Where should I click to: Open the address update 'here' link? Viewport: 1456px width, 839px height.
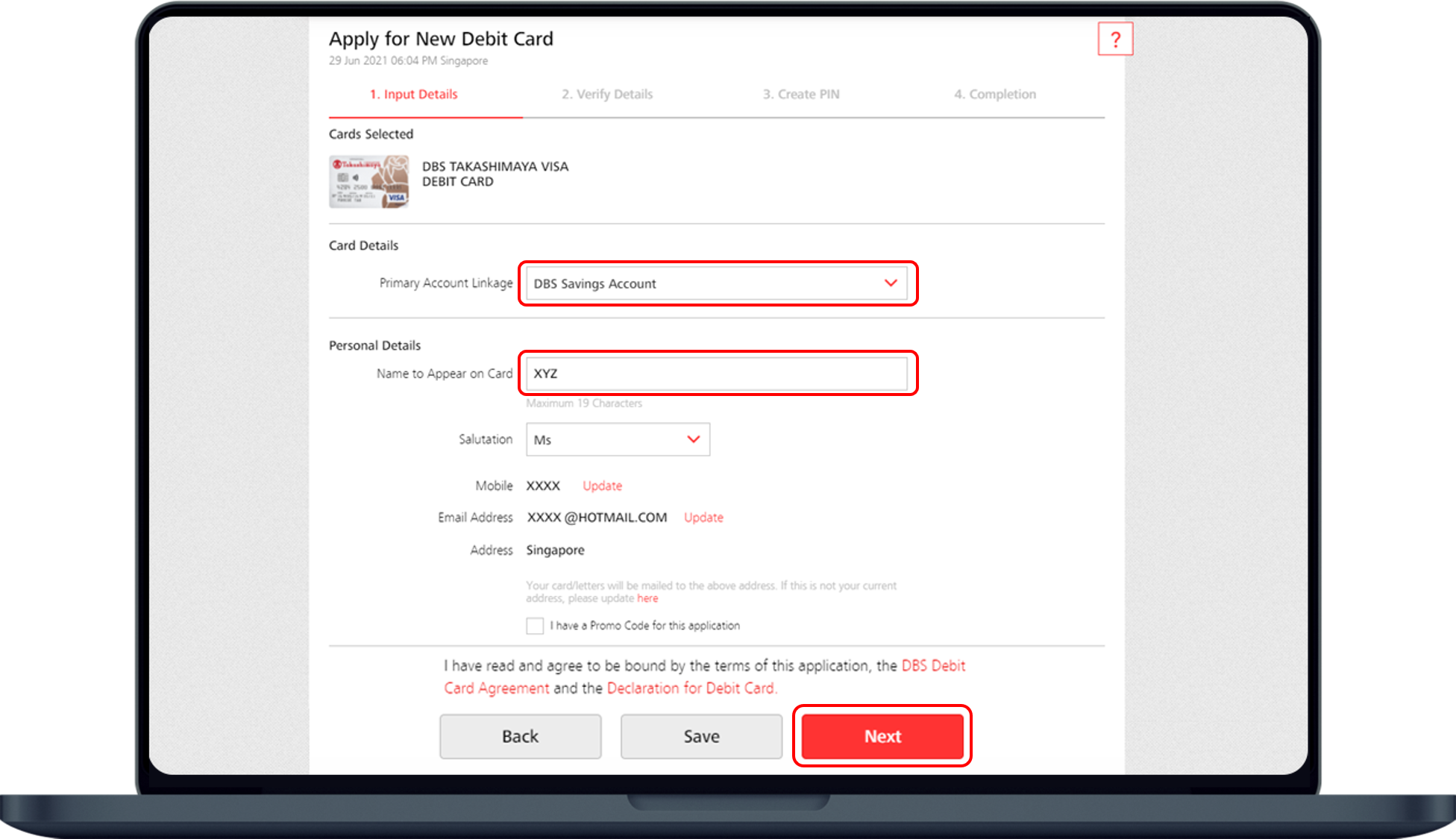point(647,598)
